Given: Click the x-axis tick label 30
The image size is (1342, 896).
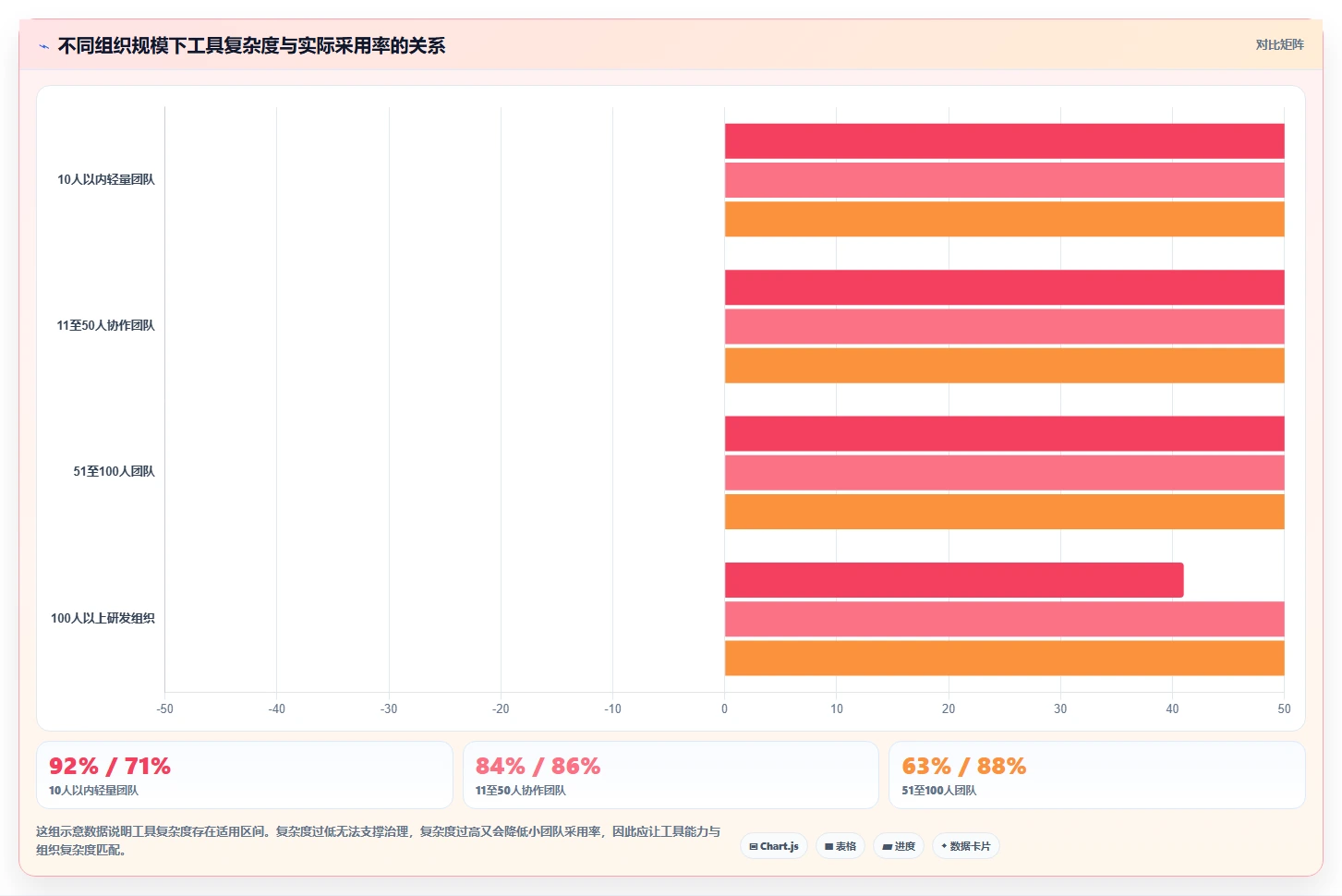Looking at the screenshot, I should (x=1060, y=708).
